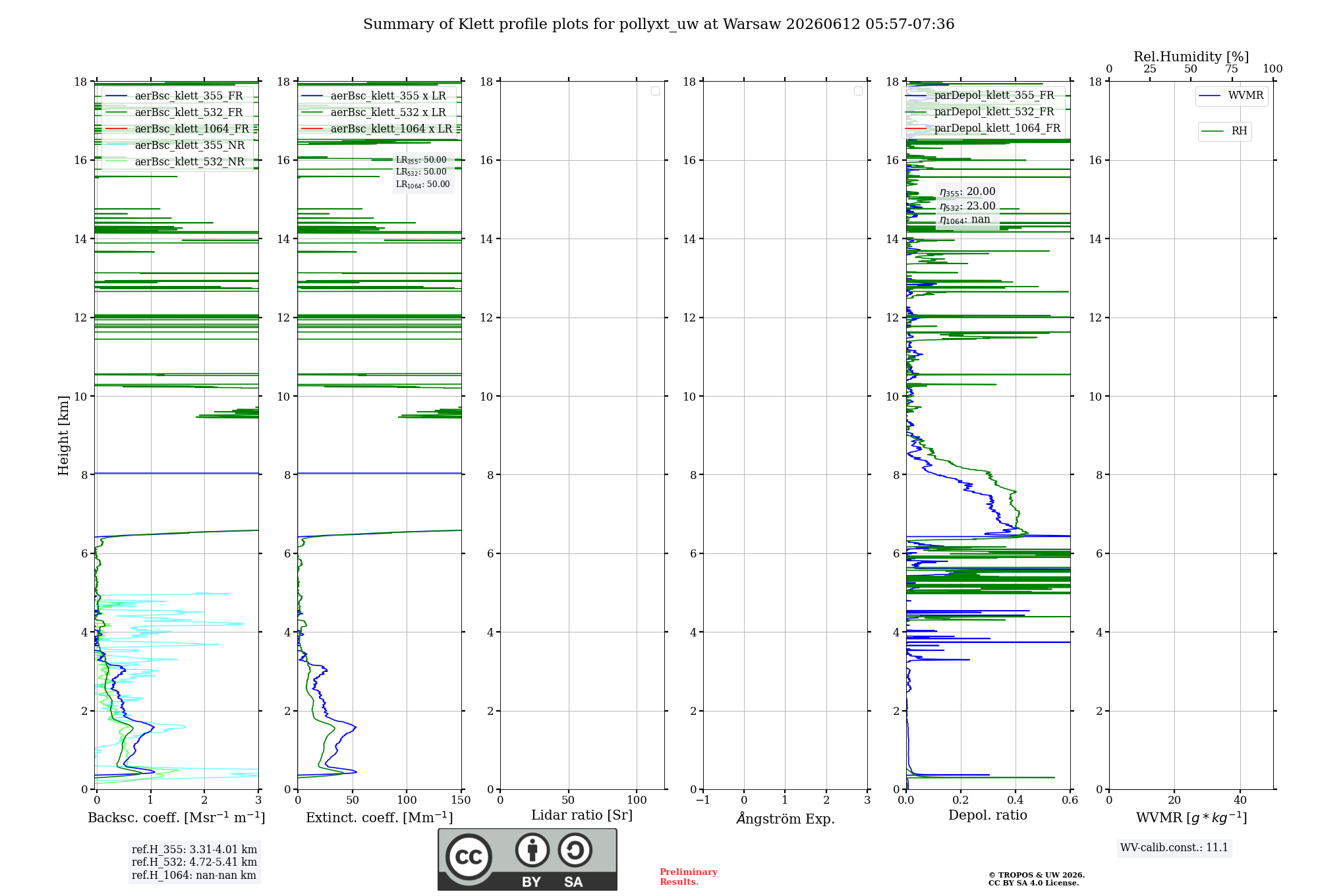Click the empty legend box in Lidar ratio panel
The width and height of the screenshot is (1318, 896).
pos(655,91)
